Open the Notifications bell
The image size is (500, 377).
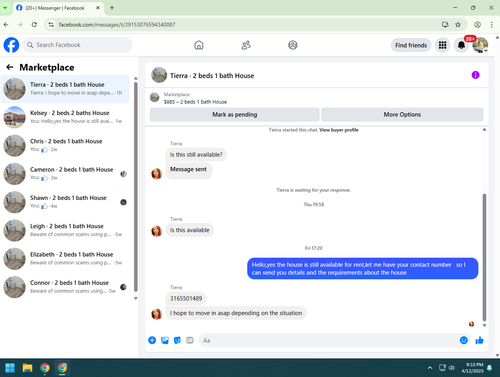[x=461, y=45]
